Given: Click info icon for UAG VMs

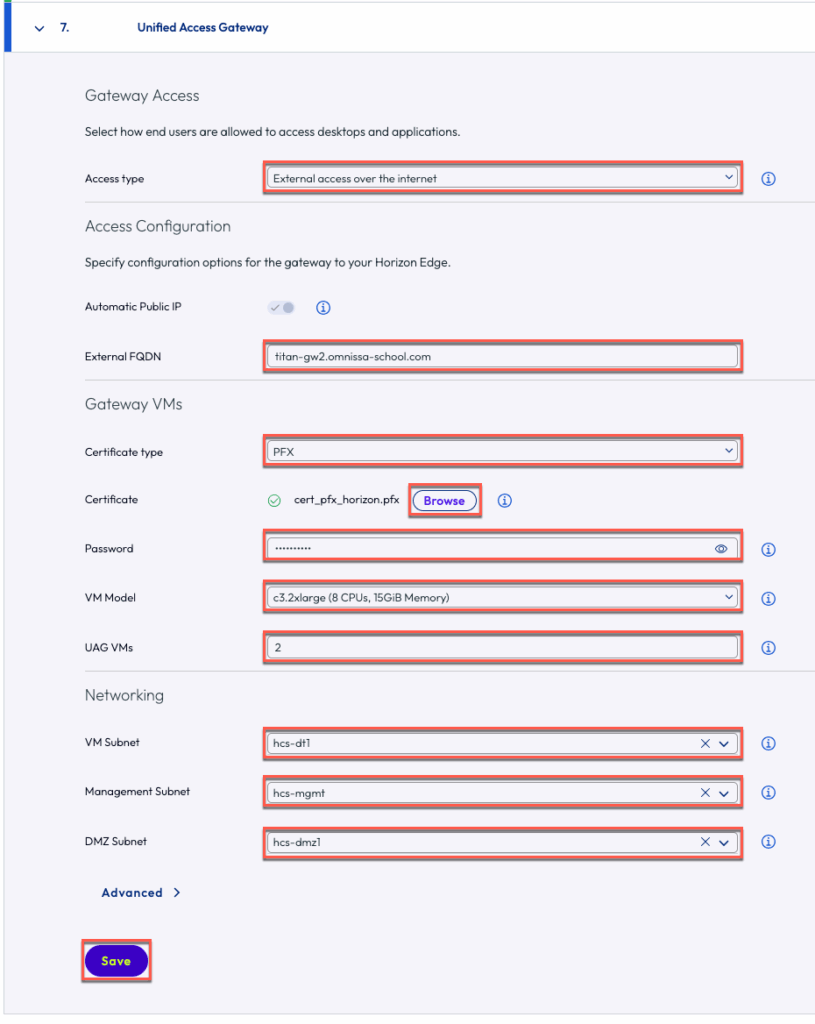Looking at the screenshot, I should pos(769,648).
